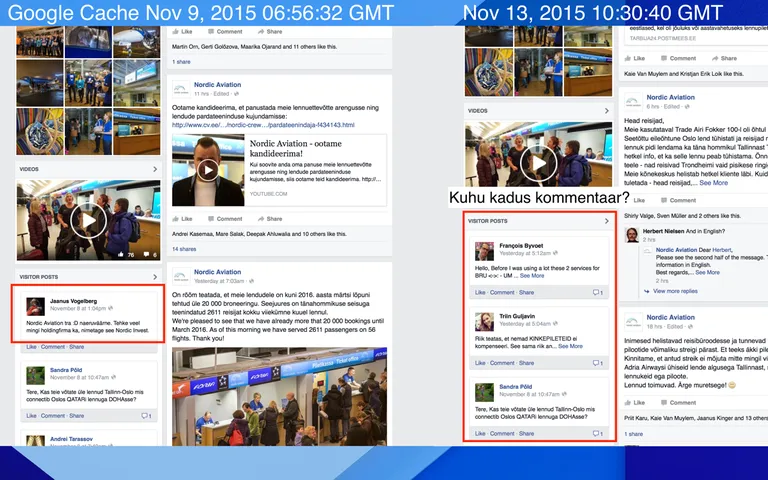Like Jaanus Vogelberg's visitor post
The image size is (768, 480).
coord(31,347)
